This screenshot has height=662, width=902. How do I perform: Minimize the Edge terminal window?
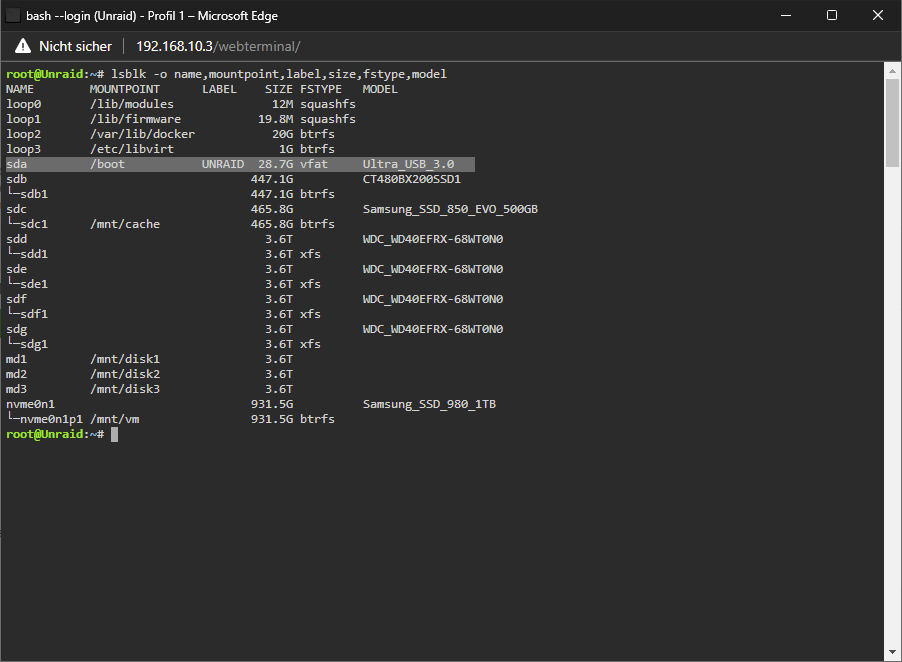pos(786,16)
